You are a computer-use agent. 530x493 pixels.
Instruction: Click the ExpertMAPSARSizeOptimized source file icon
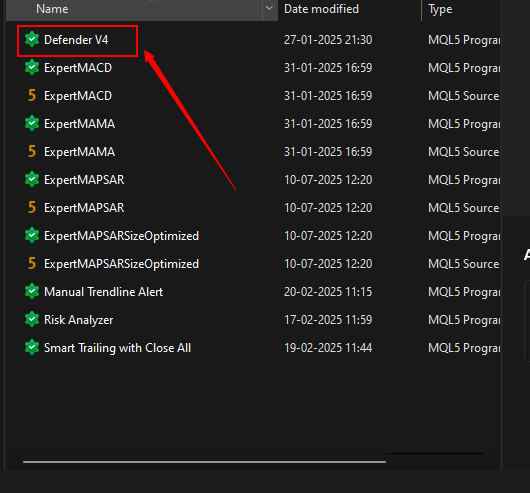click(32, 264)
